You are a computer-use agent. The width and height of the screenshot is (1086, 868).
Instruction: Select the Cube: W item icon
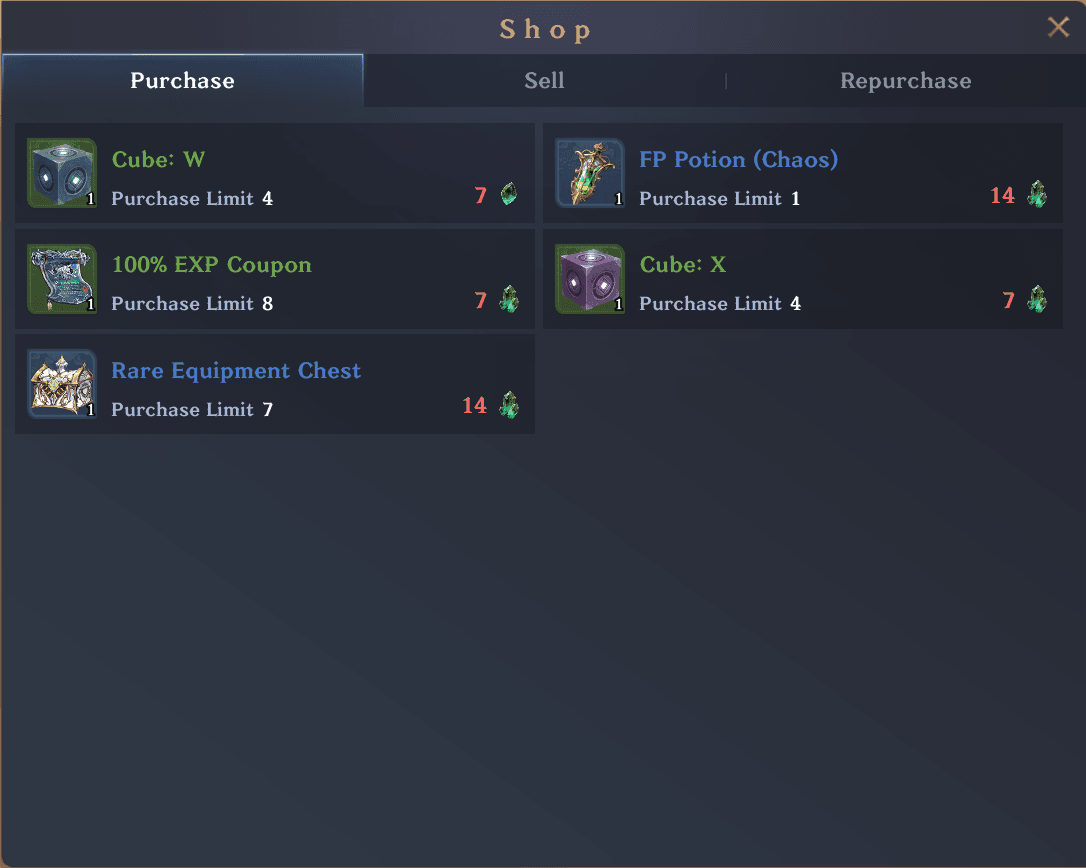coord(61,171)
